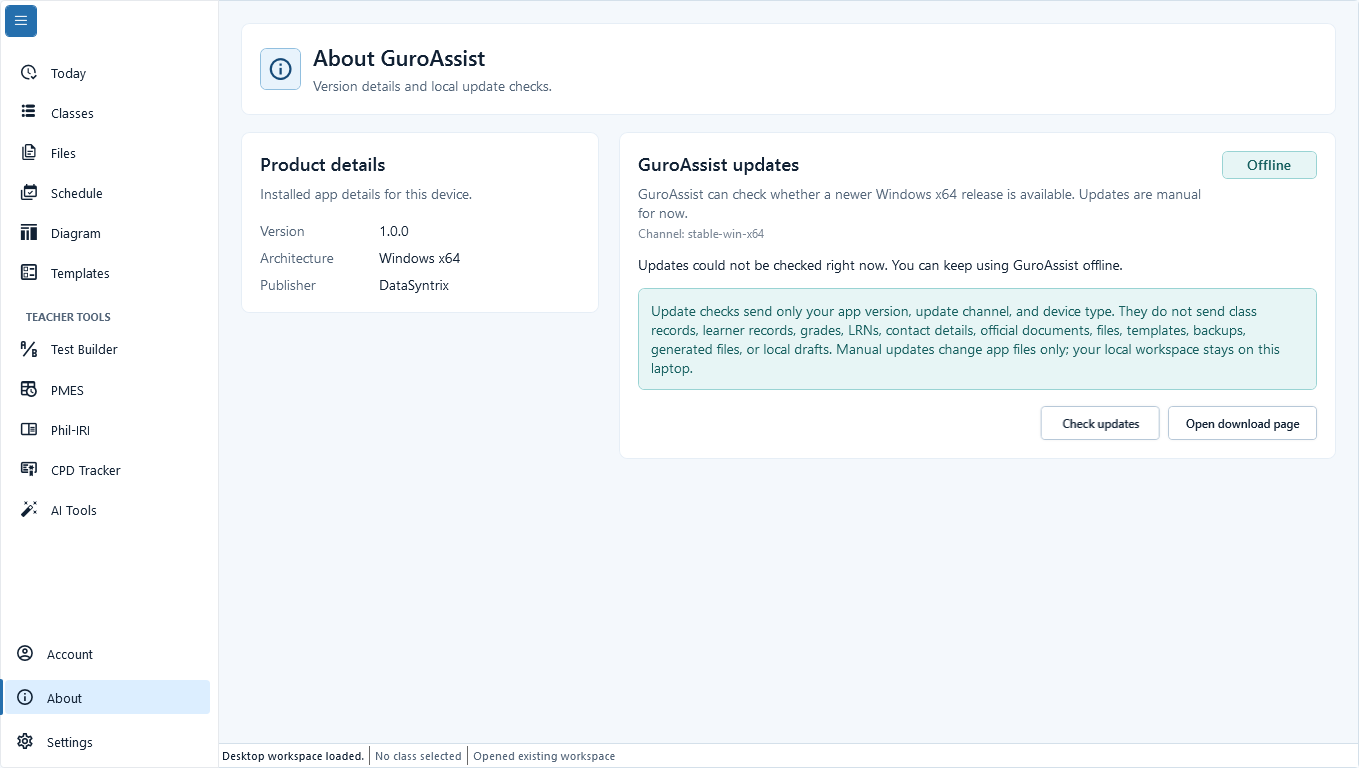Screen dimensions: 1366x768
Task: Click the Open download page button
Action: (1242, 423)
